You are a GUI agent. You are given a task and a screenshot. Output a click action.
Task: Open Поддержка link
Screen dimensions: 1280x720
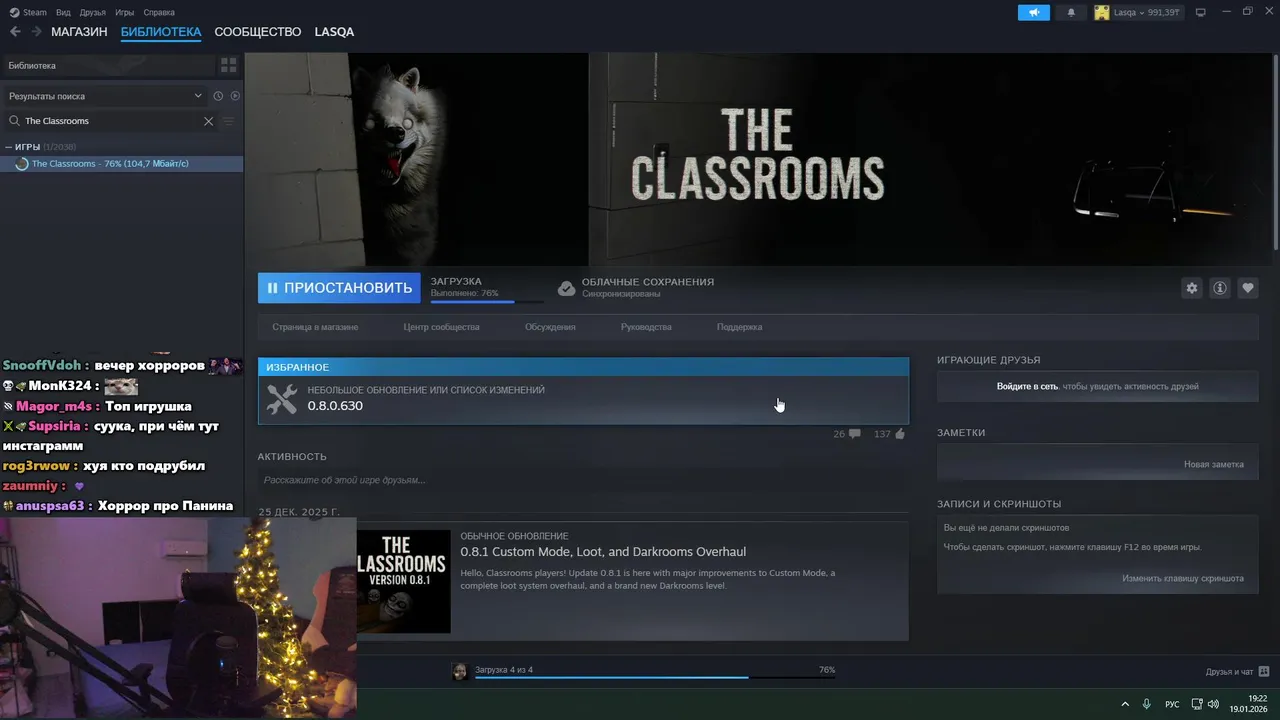coord(739,327)
